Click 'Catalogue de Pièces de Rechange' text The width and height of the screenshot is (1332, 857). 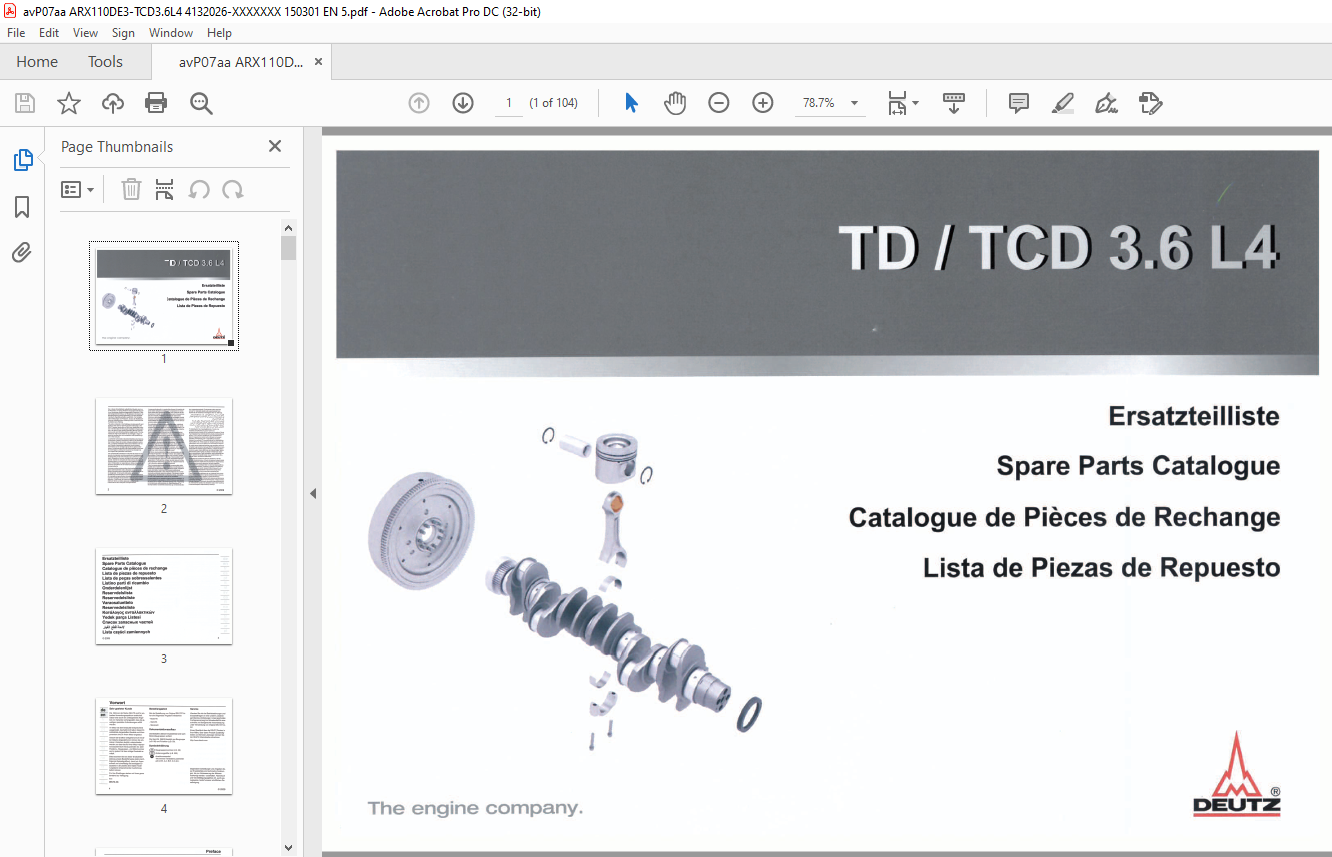(x=1065, y=517)
